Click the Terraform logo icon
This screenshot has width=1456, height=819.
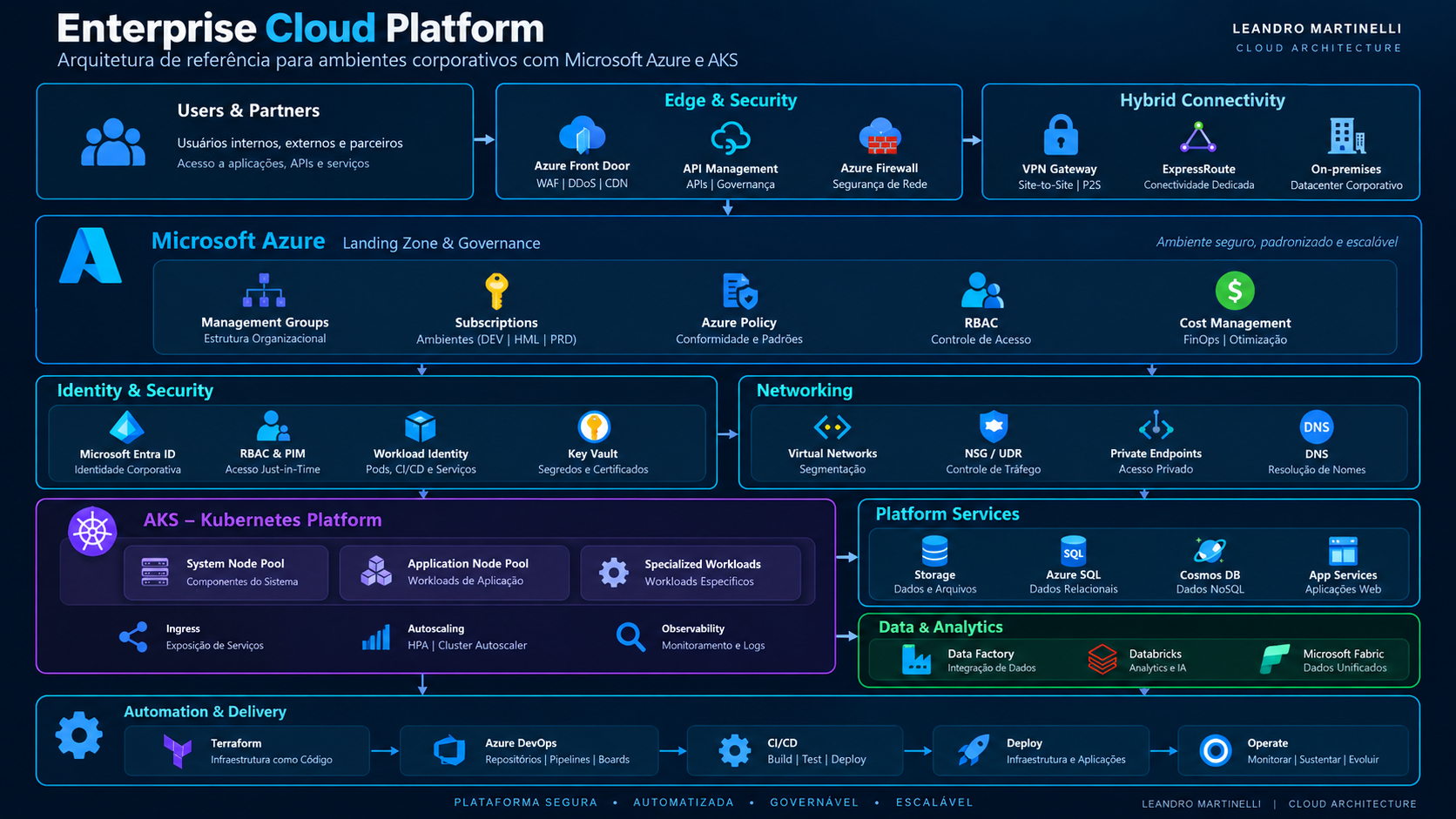point(178,750)
